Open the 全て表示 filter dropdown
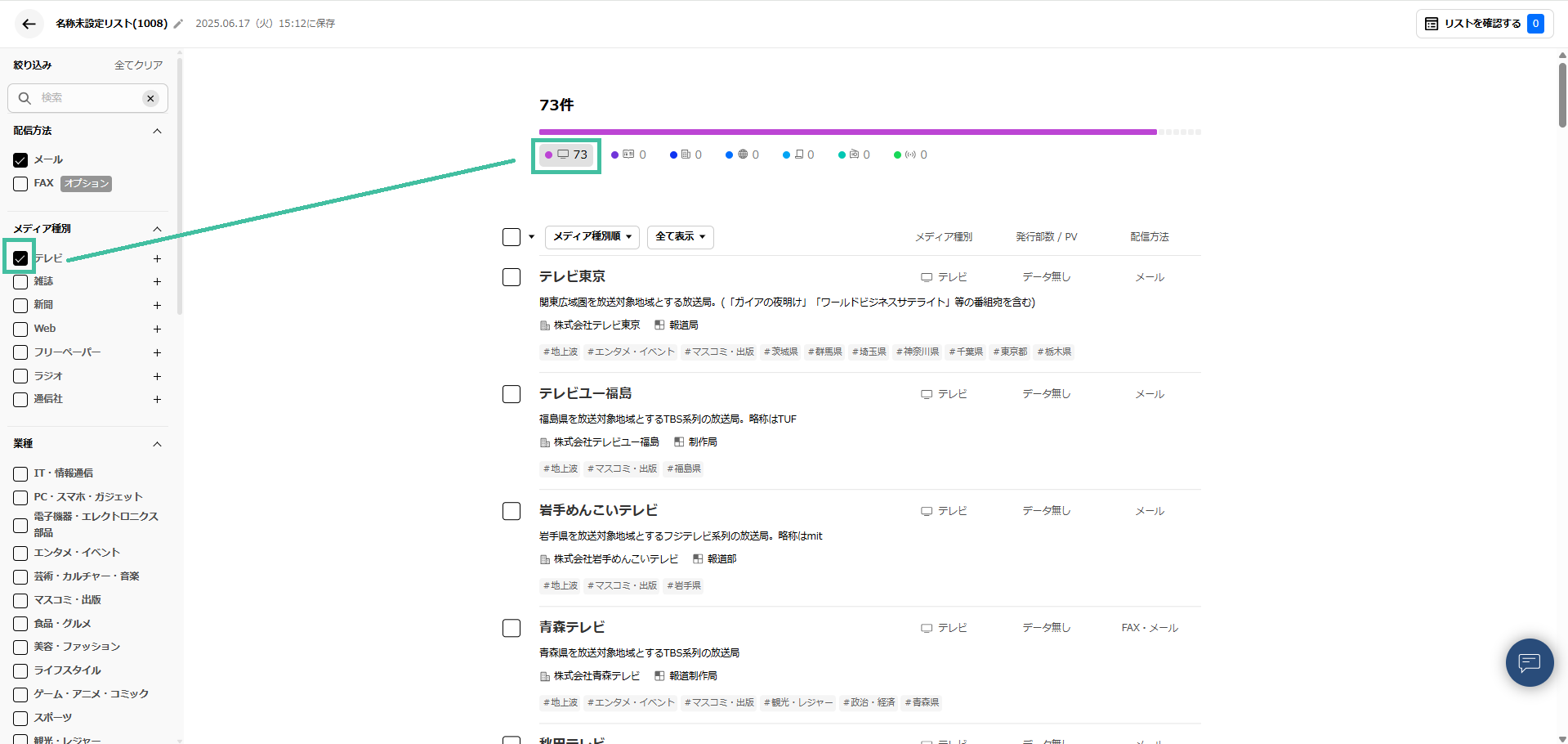 pos(680,237)
